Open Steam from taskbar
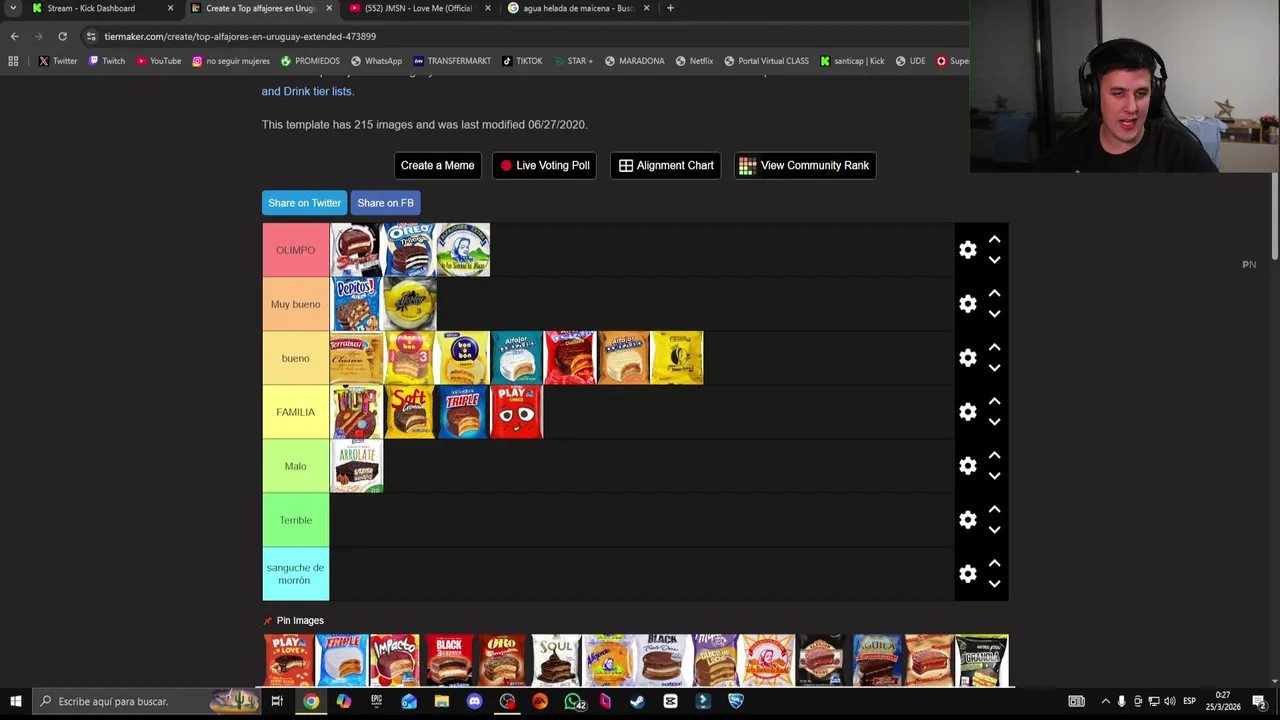Image resolution: width=1280 pixels, height=720 pixels. (x=637, y=701)
